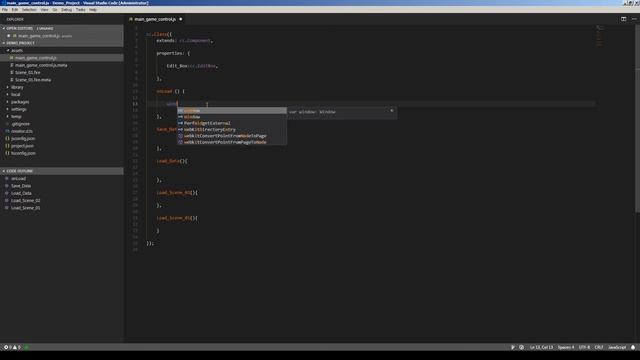Click unsaved dot on main_game_control.js tab
The height and width of the screenshot is (360, 640).
181,19
